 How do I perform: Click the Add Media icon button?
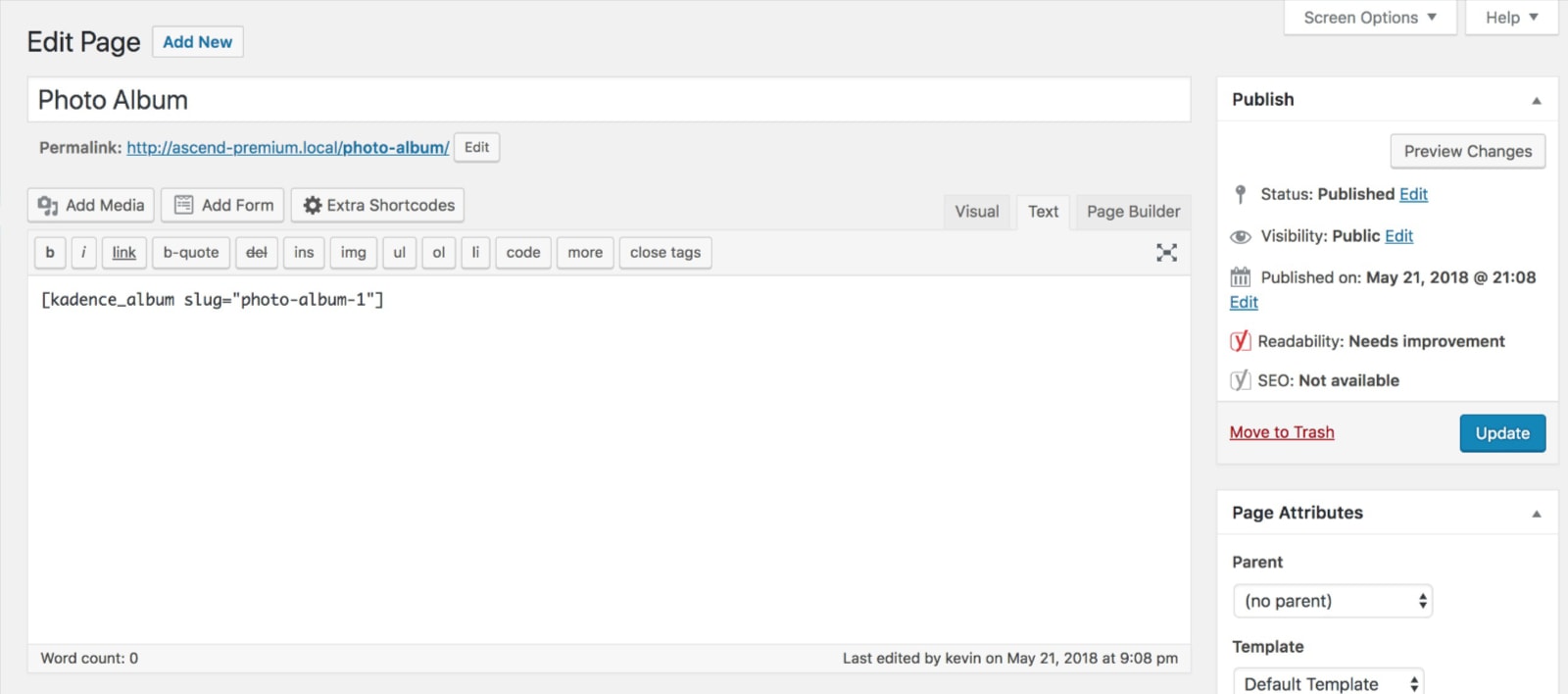tap(91, 205)
